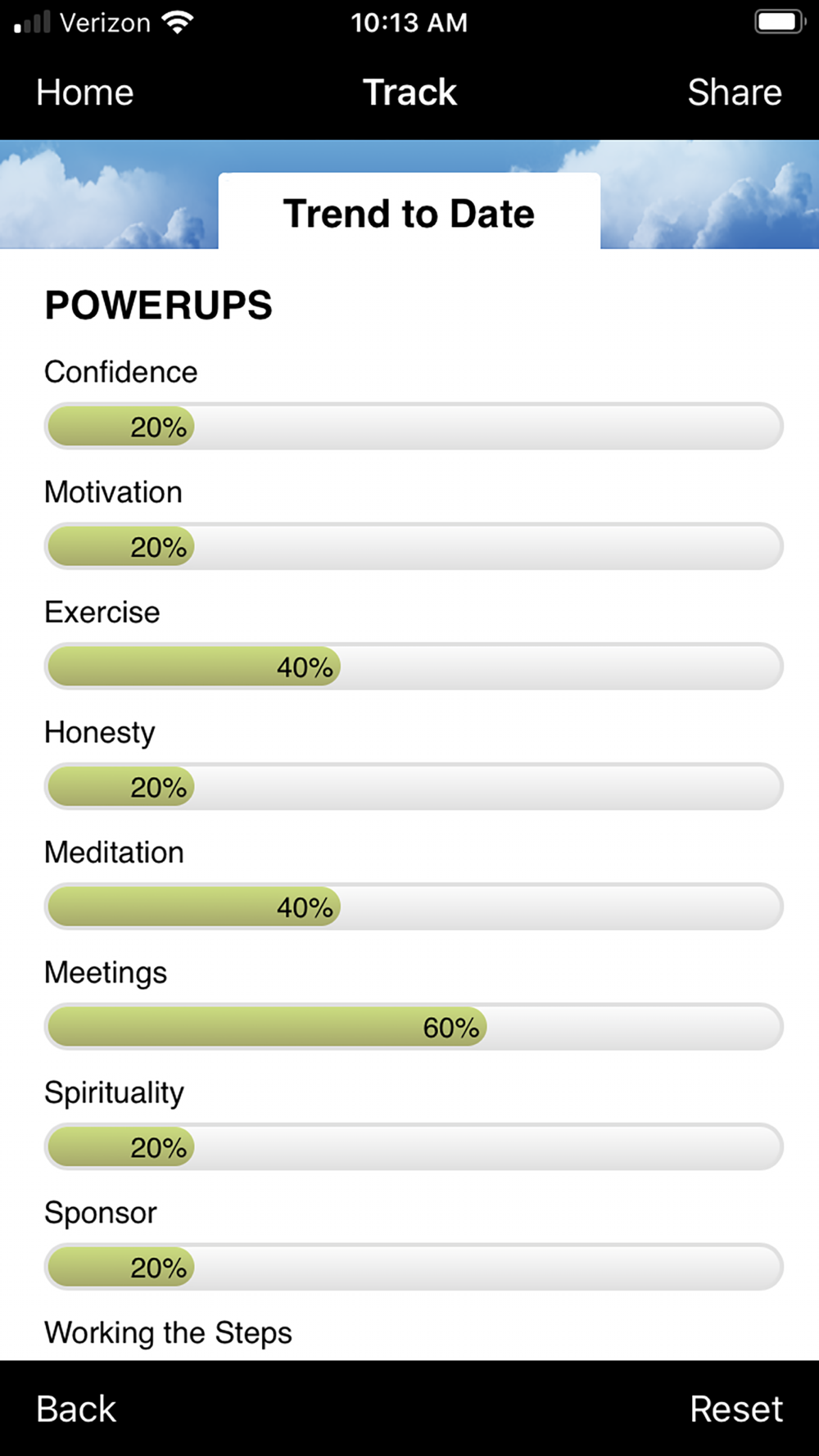Tap the Track title in header
Viewport: 819px width, 1456px height.
pyautogui.click(x=409, y=93)
